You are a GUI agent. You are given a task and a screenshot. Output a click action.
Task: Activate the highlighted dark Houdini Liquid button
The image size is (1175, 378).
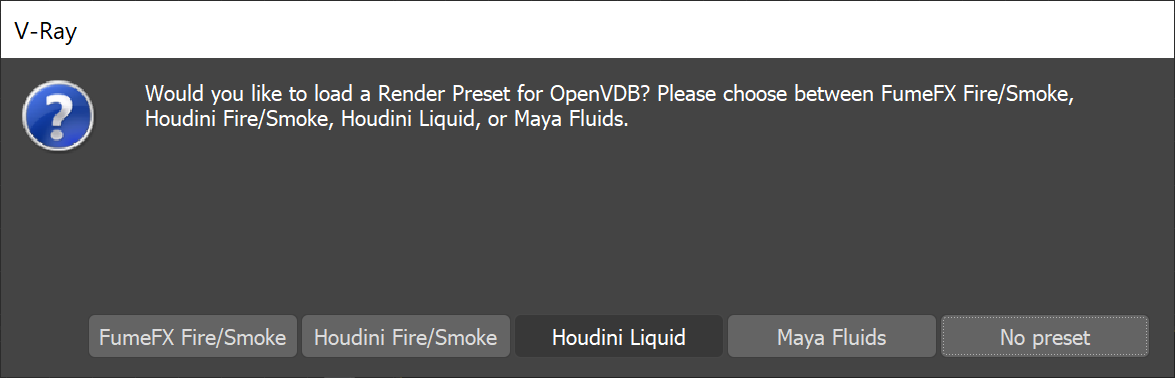[619, 336]
